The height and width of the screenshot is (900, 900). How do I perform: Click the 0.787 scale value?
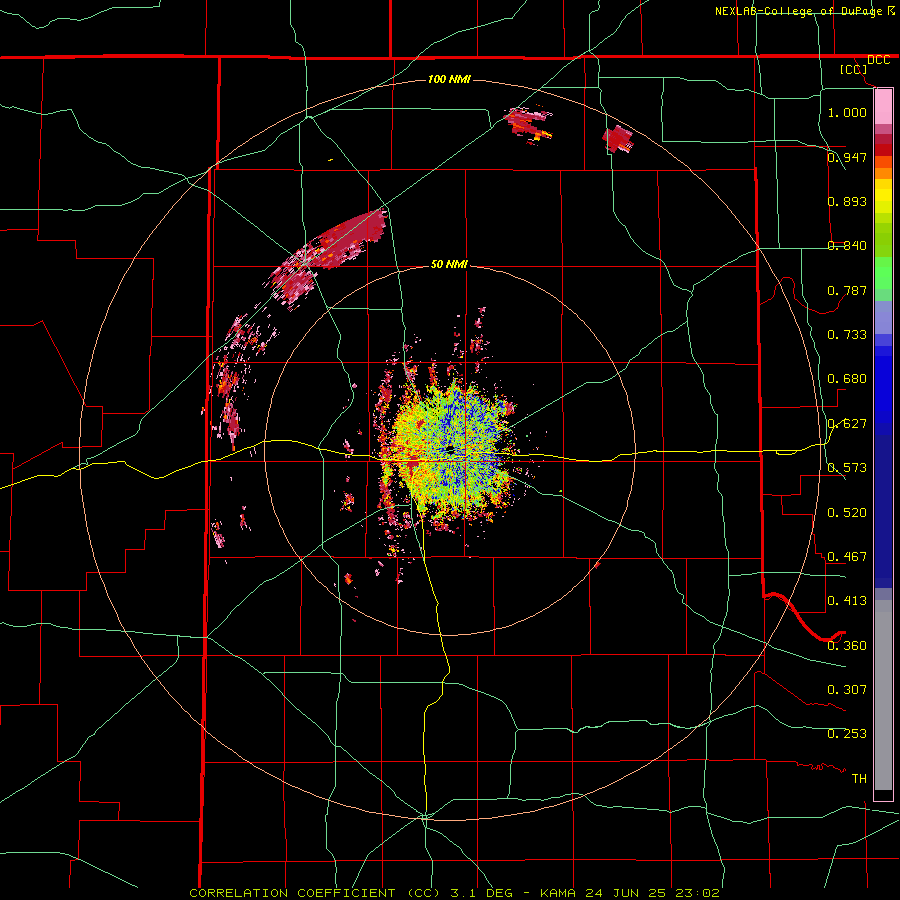[x=847, y=290]
